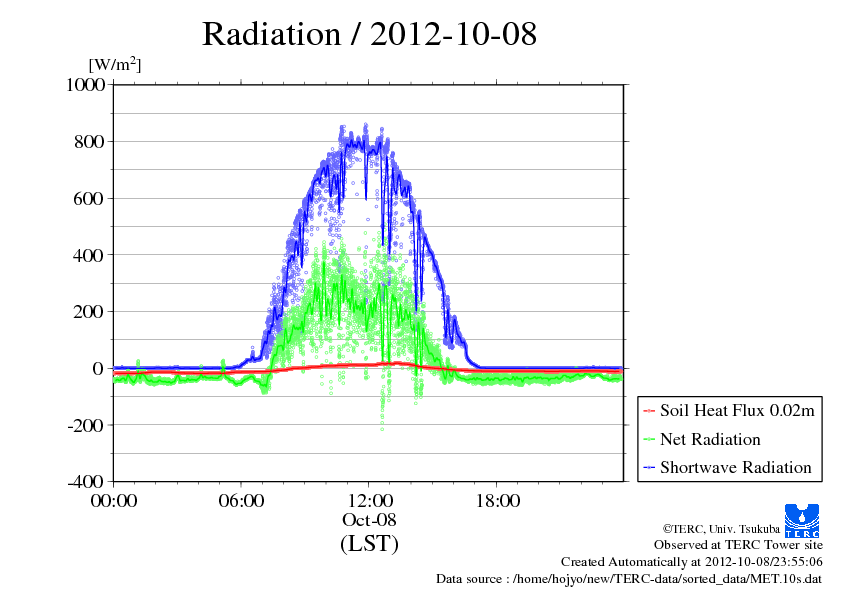842x595 pixels.
Task: Click the TERC logo icon
Action: click(x=802, y=521)
